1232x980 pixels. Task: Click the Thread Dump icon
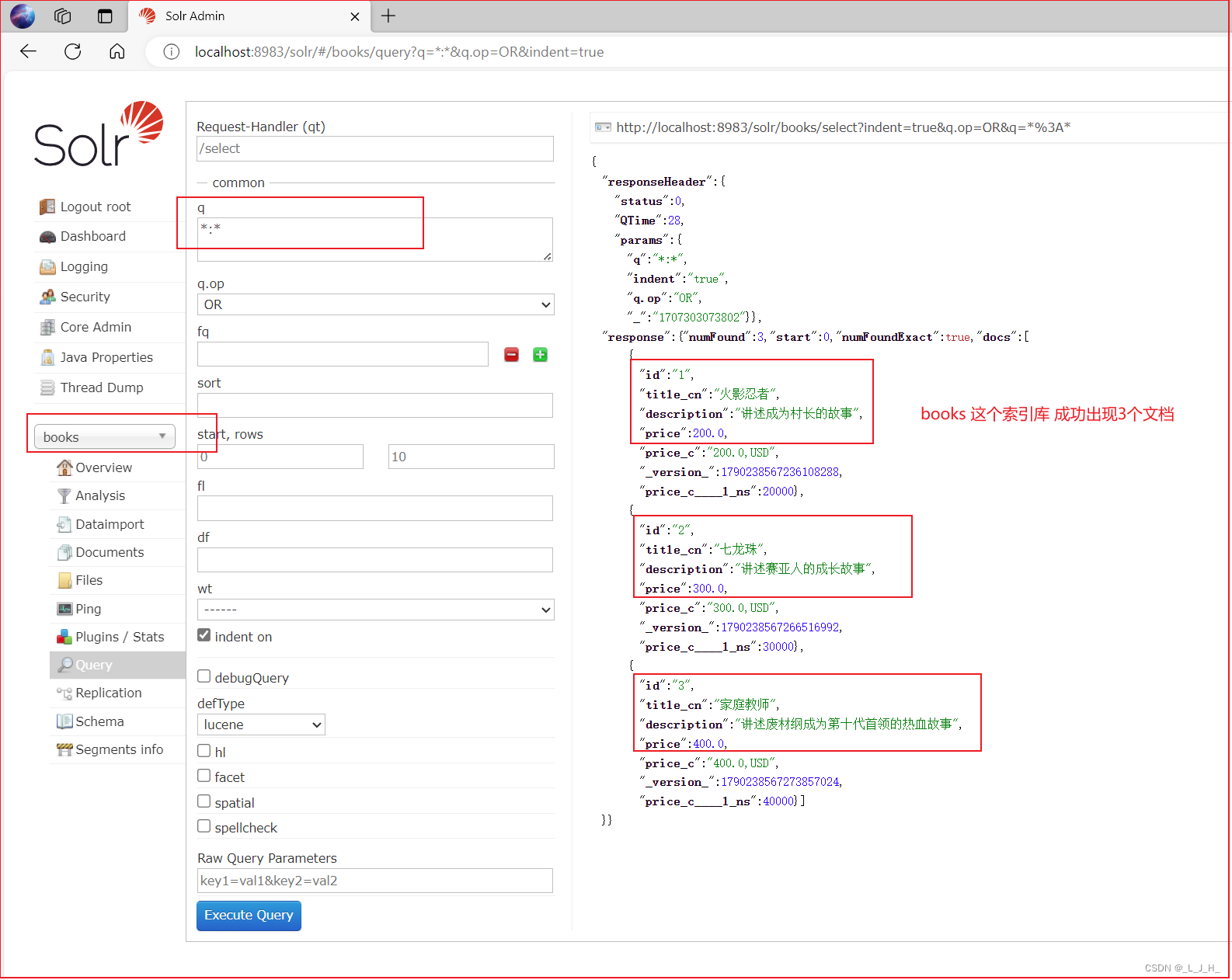click(x=47, y=387)
